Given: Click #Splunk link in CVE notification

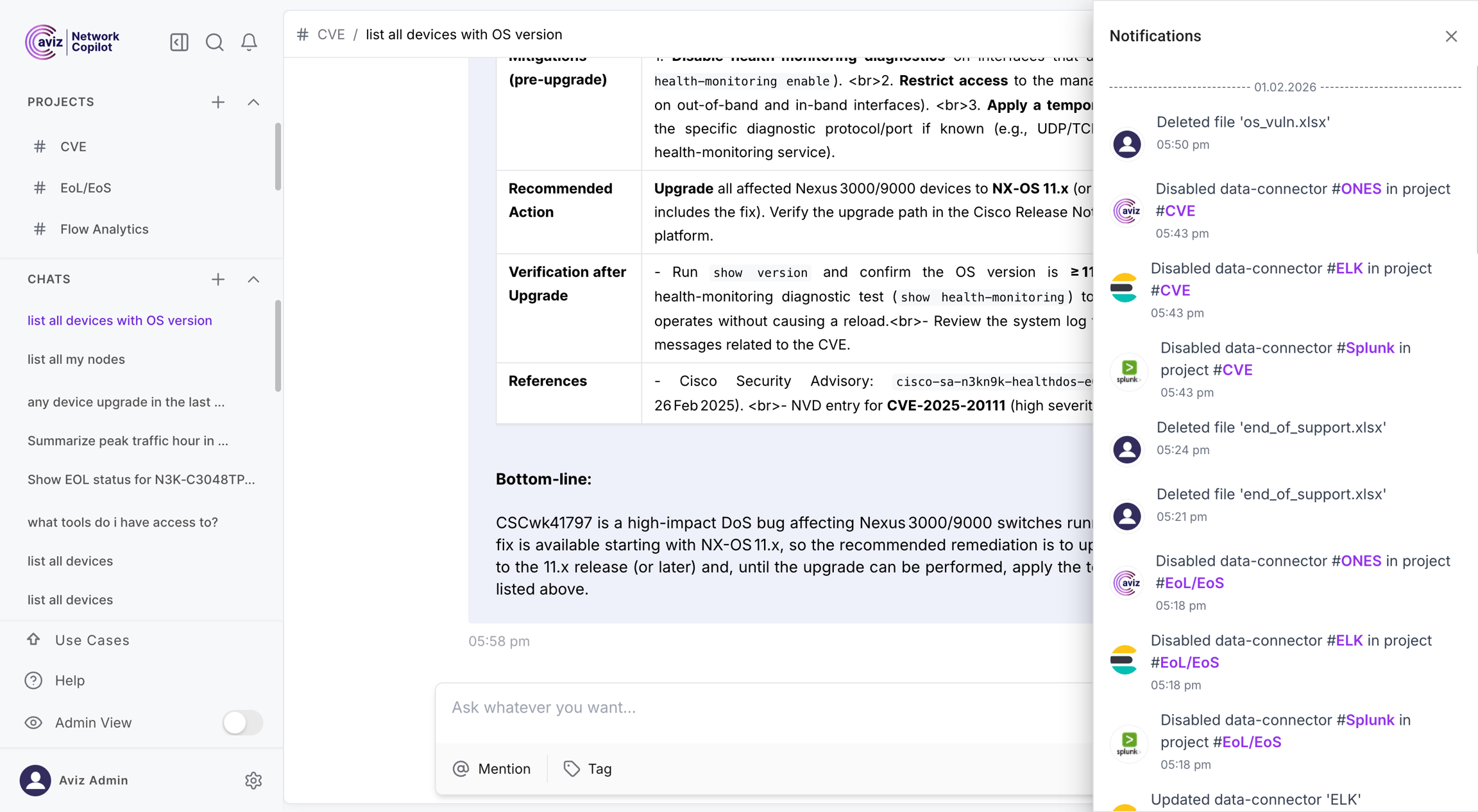Looking at the screenshot, I should tap(1369, 348).
